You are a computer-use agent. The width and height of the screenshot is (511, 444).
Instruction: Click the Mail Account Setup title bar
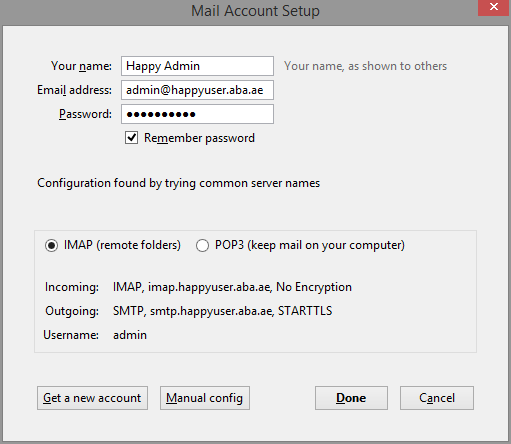pos(255,11)
